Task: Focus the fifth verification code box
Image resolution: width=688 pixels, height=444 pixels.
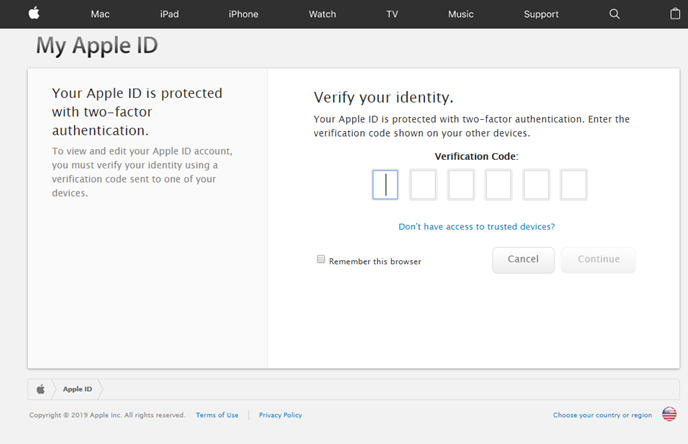Action: click(x=536, y=185)
